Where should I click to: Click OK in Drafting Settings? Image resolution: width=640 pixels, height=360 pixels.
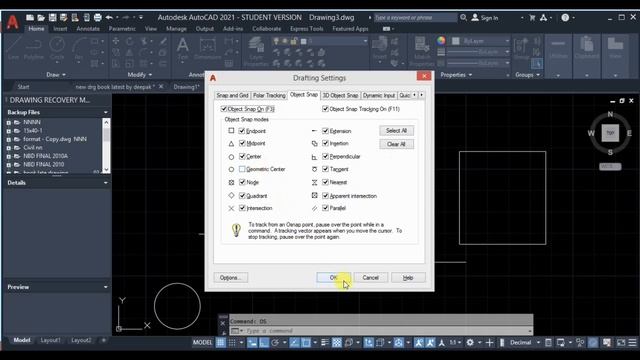coord(333,278)
